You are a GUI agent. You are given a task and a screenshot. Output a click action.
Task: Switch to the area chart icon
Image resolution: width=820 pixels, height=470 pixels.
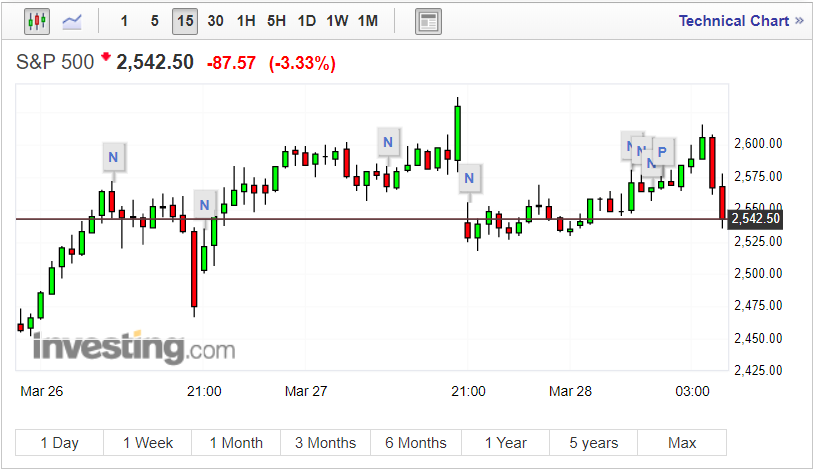click(x=72, y=21)
